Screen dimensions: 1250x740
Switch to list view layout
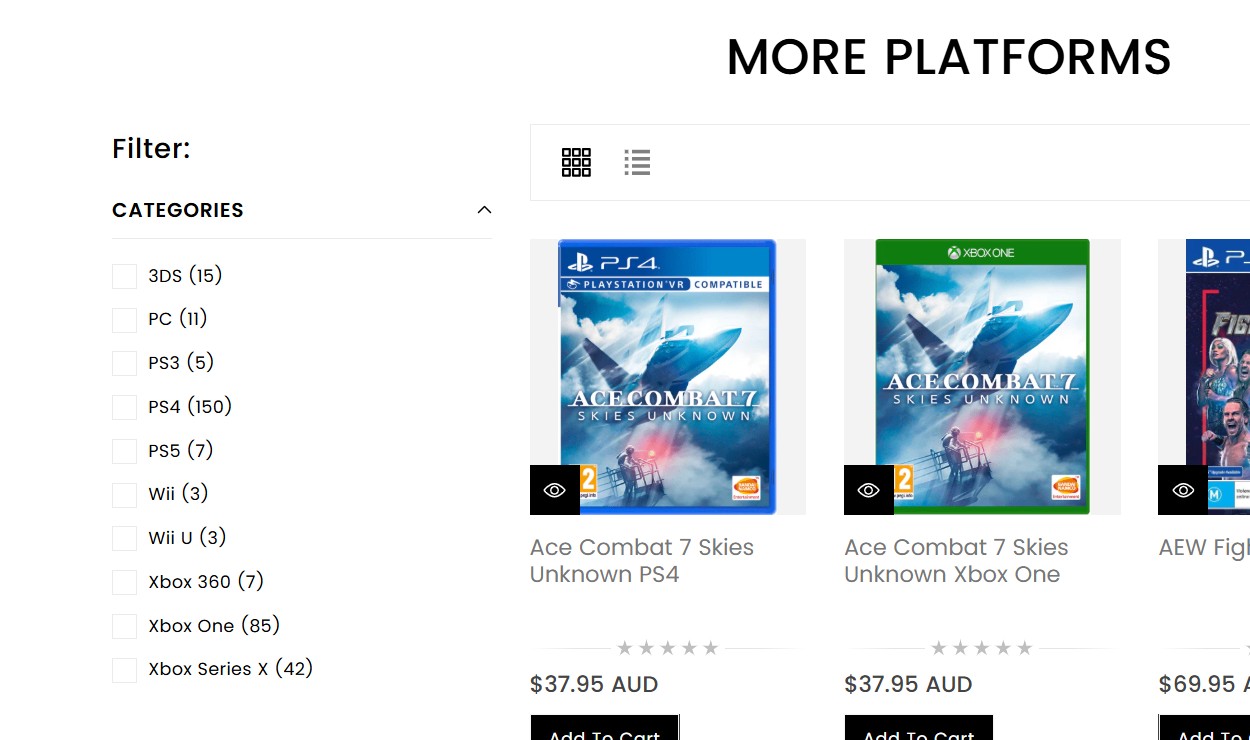637,162
